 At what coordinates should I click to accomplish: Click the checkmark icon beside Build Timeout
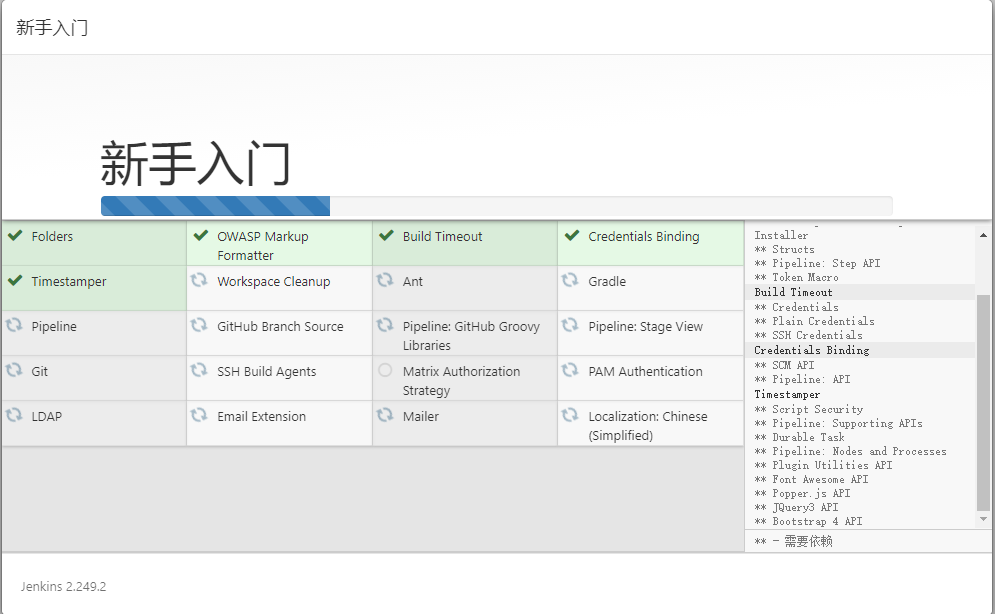pos(386,236)
